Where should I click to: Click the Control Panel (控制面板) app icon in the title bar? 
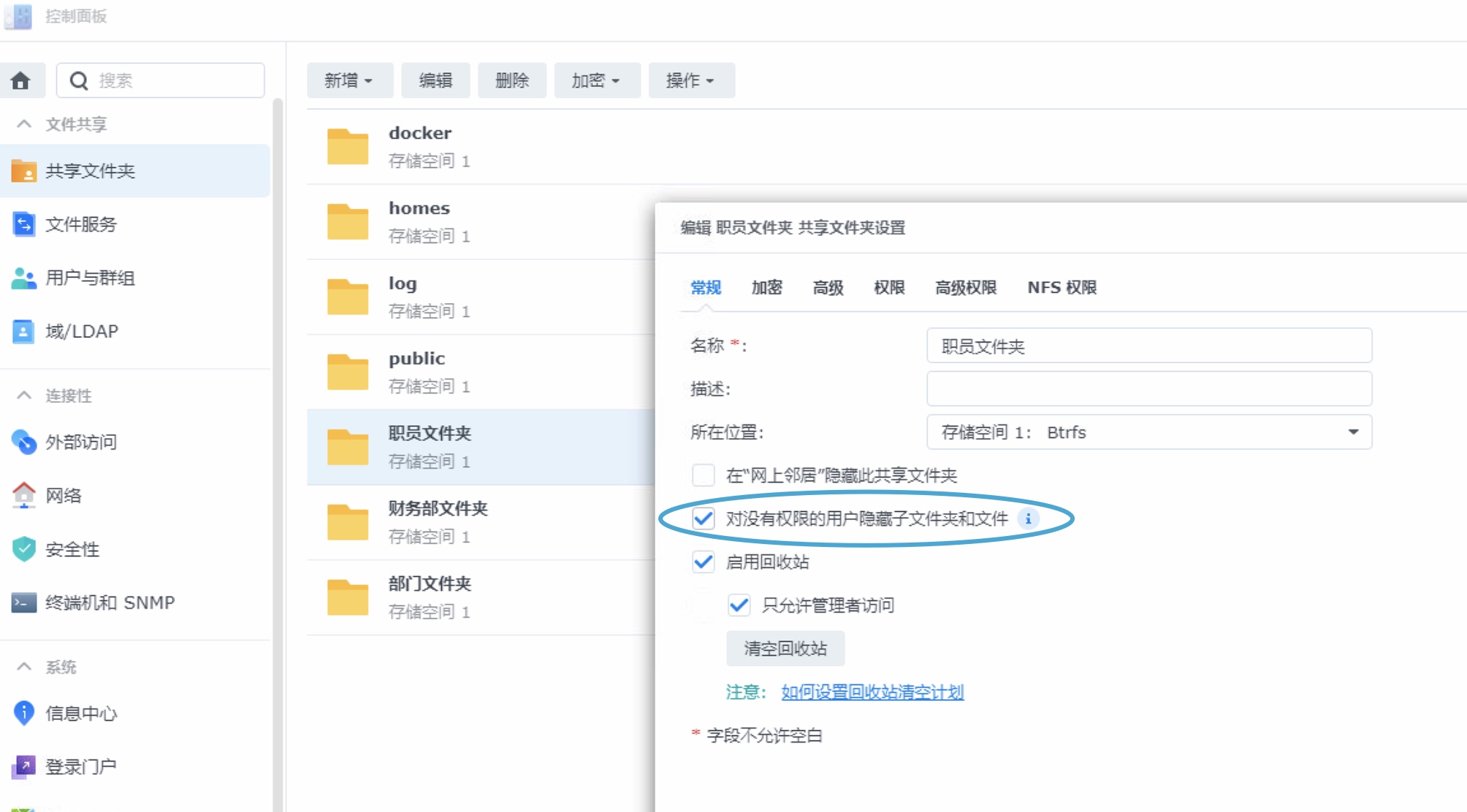click(x=18, y=16)
